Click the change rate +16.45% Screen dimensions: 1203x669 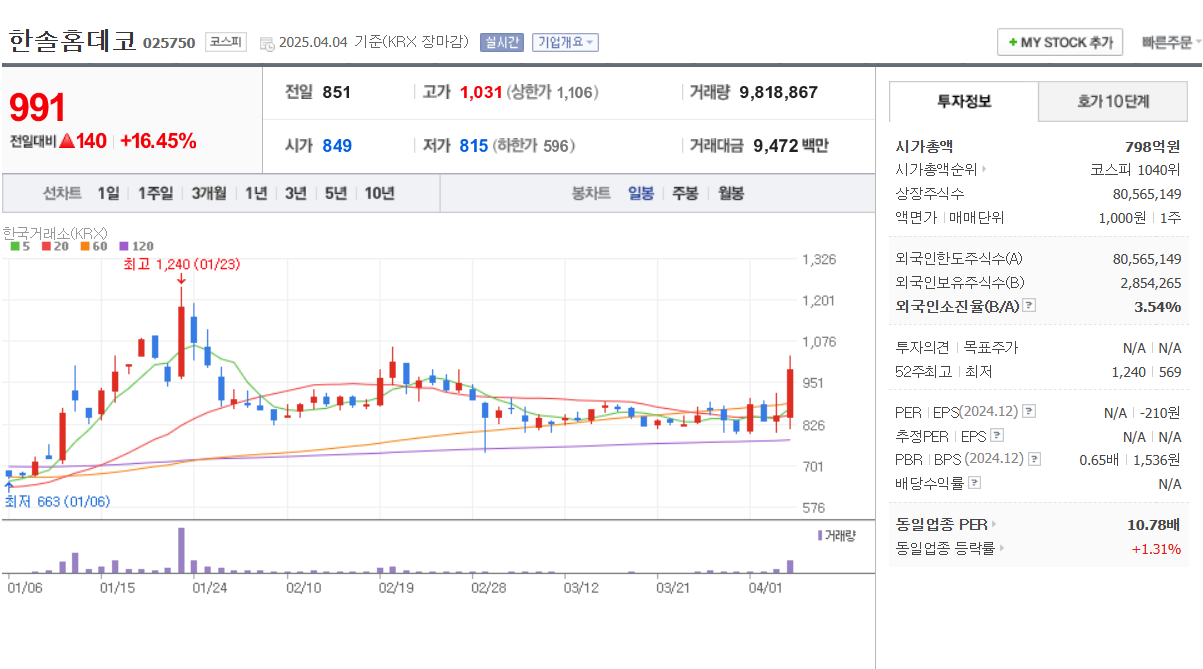(158, 141)
